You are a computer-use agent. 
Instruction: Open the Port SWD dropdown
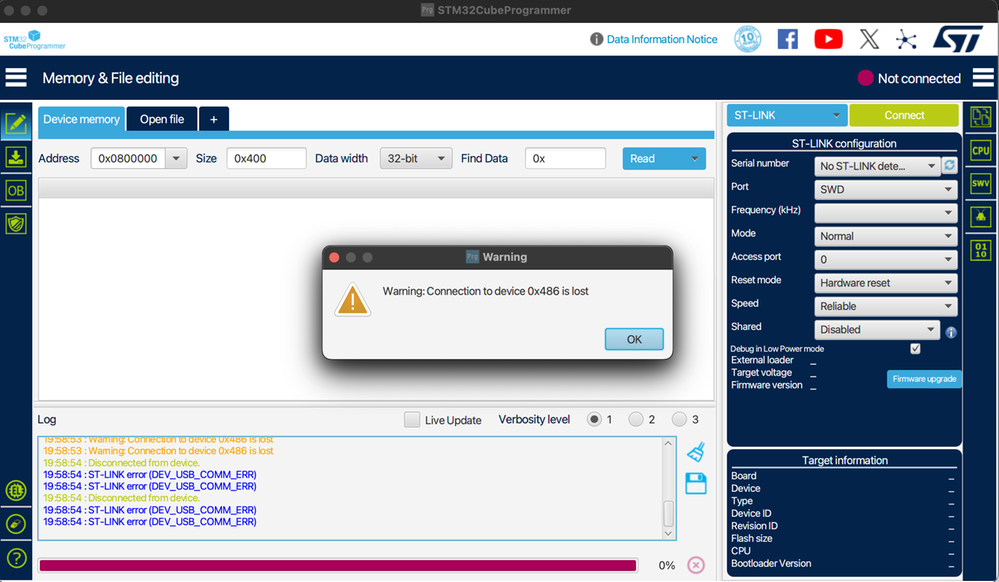[x=886, y=189]
